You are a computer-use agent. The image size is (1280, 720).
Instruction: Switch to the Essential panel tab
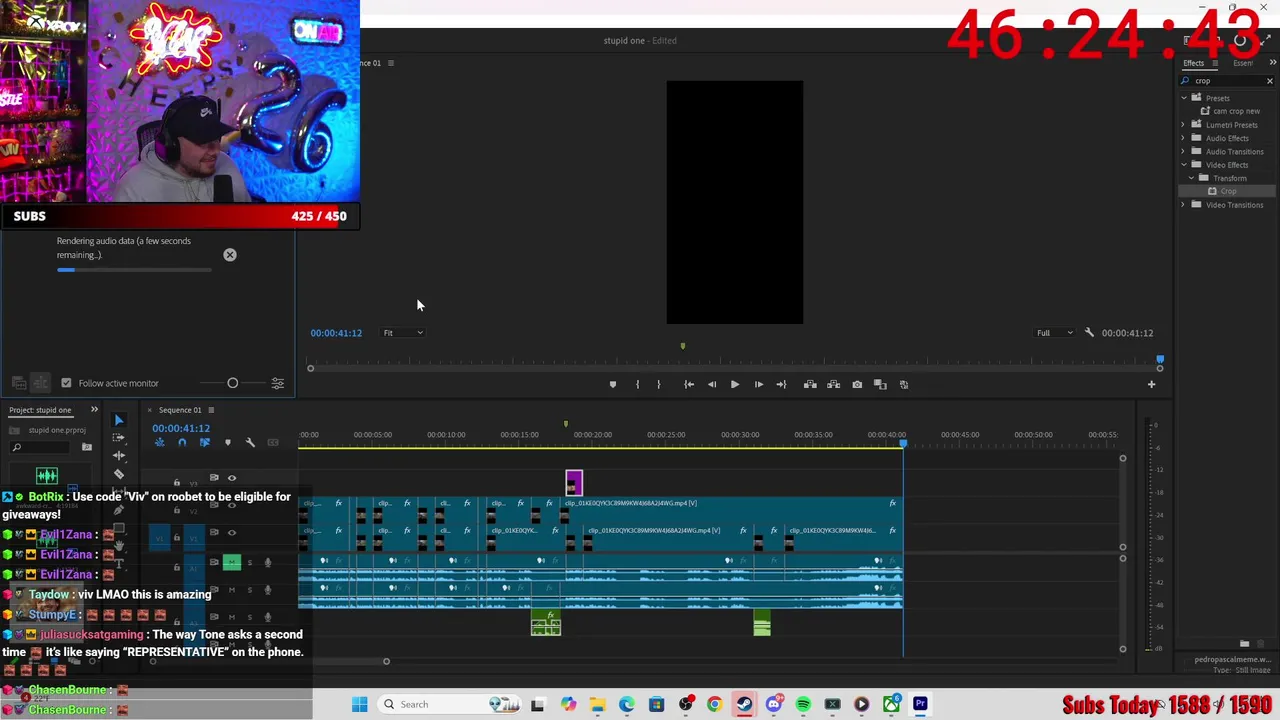tap(1243, 63)
